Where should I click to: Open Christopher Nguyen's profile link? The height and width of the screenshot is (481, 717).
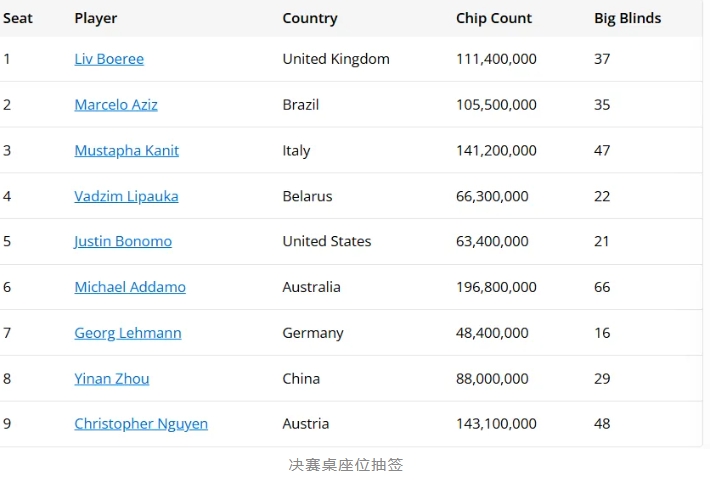[x=141, y=424]
